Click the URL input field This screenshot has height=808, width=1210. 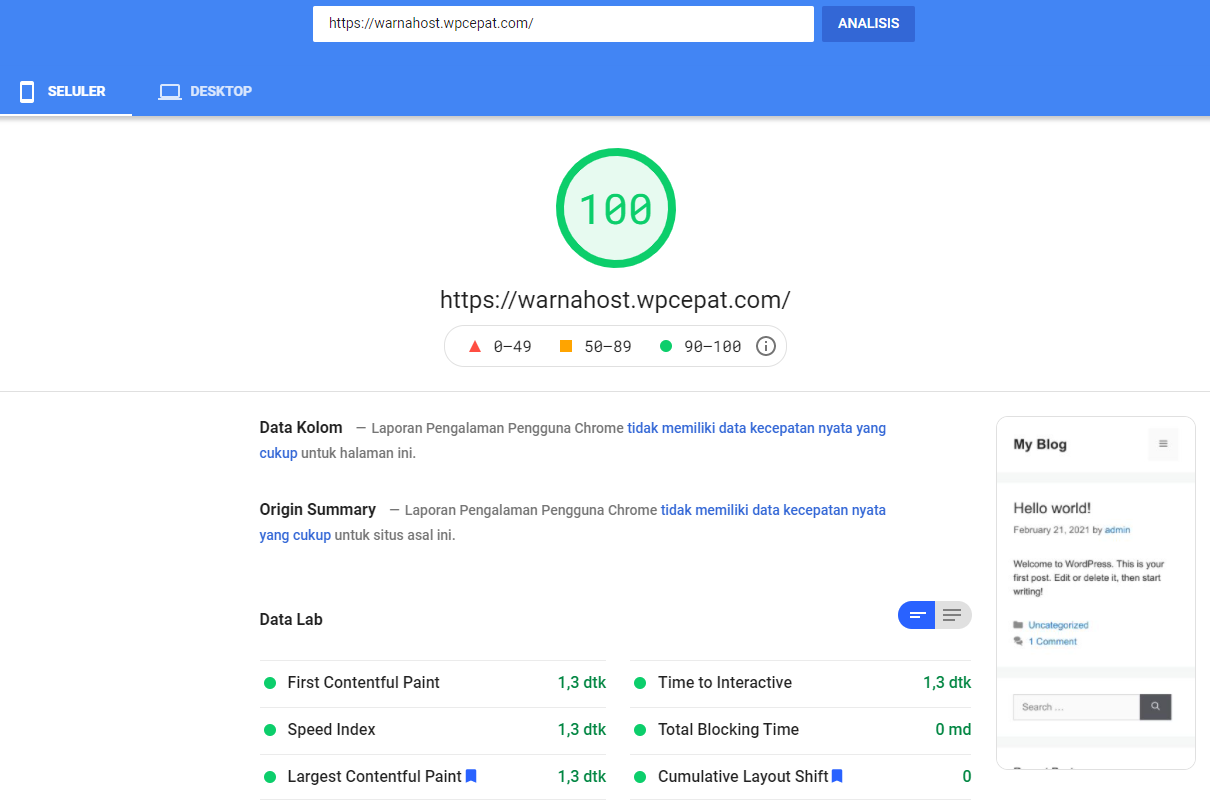[563, 24]
